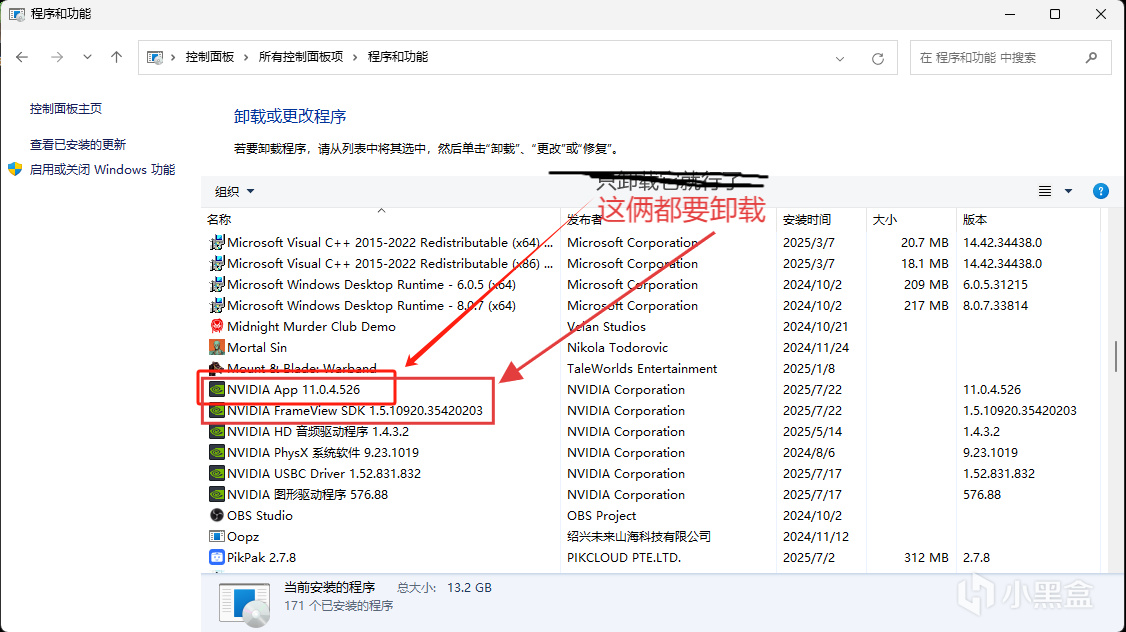Expand the chevron after 控制面板 breadcrumb
This screenshot has width=1126, height=632.
[x=246, y=57]
